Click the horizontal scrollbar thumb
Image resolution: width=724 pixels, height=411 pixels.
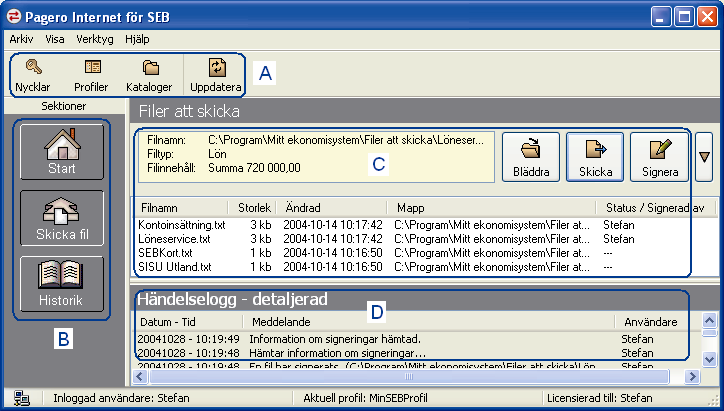[x=409, y=377]
